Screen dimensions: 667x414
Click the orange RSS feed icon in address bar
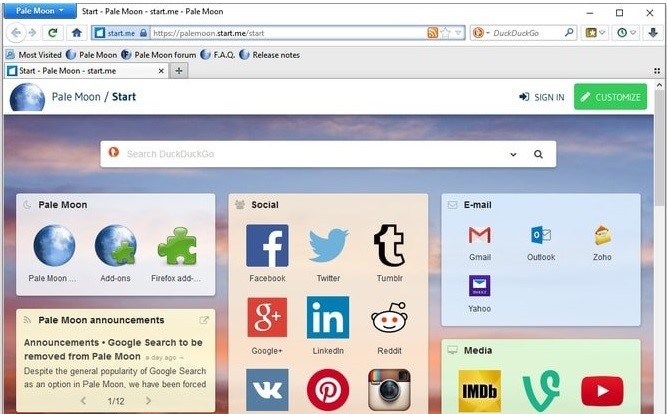point(432,33)
